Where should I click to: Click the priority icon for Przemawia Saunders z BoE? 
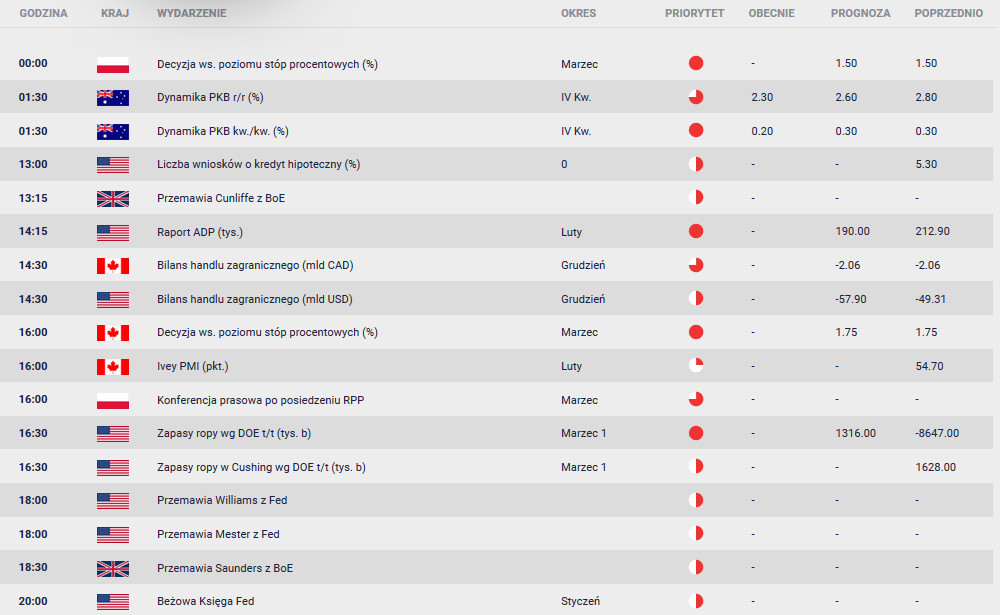(696, 567)
